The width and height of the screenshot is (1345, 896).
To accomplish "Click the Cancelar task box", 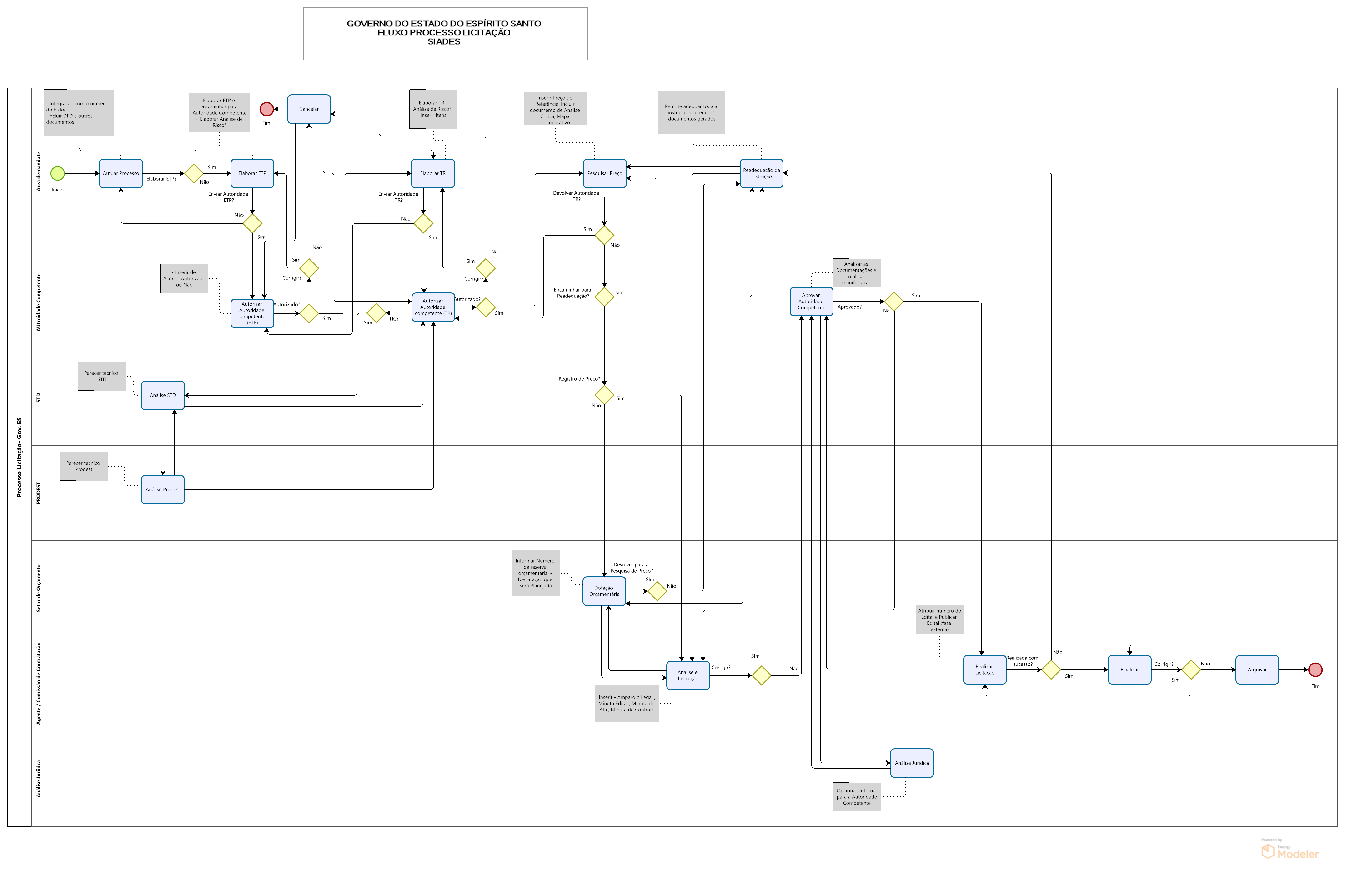I will [309, 109].
